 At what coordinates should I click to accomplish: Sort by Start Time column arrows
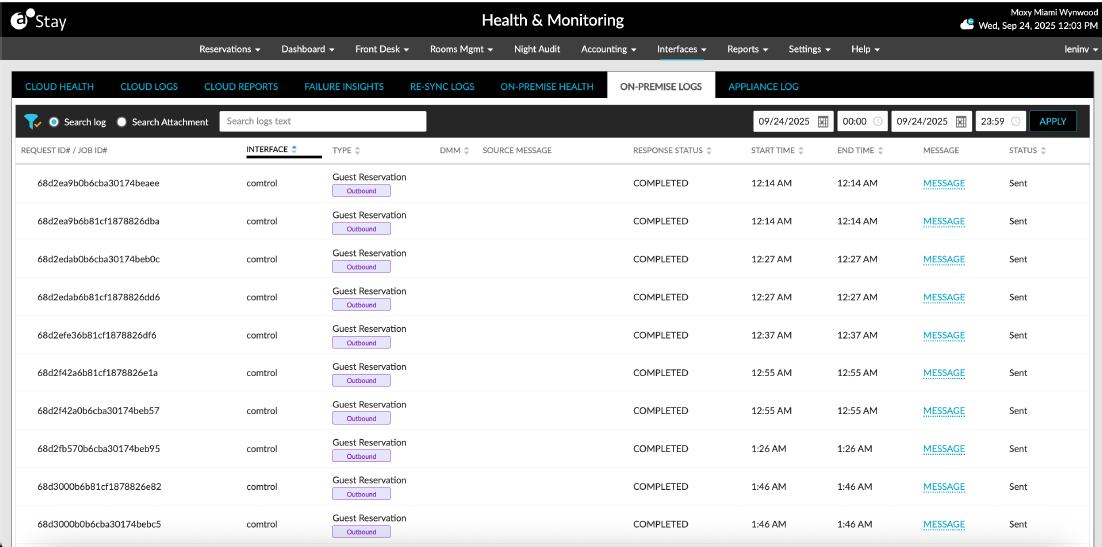[x=801, y=150]
